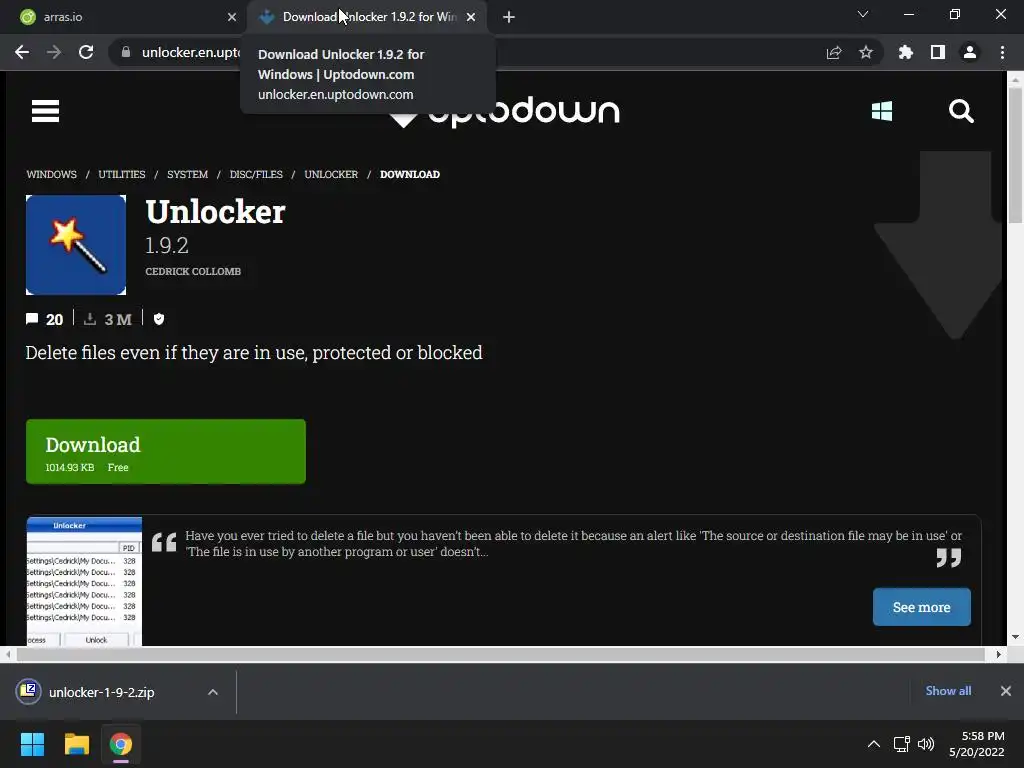Click the Uptodown logo in the header
Image resolution: width=1024 pixels, height=768 pixels.
[x=504, y=111]
